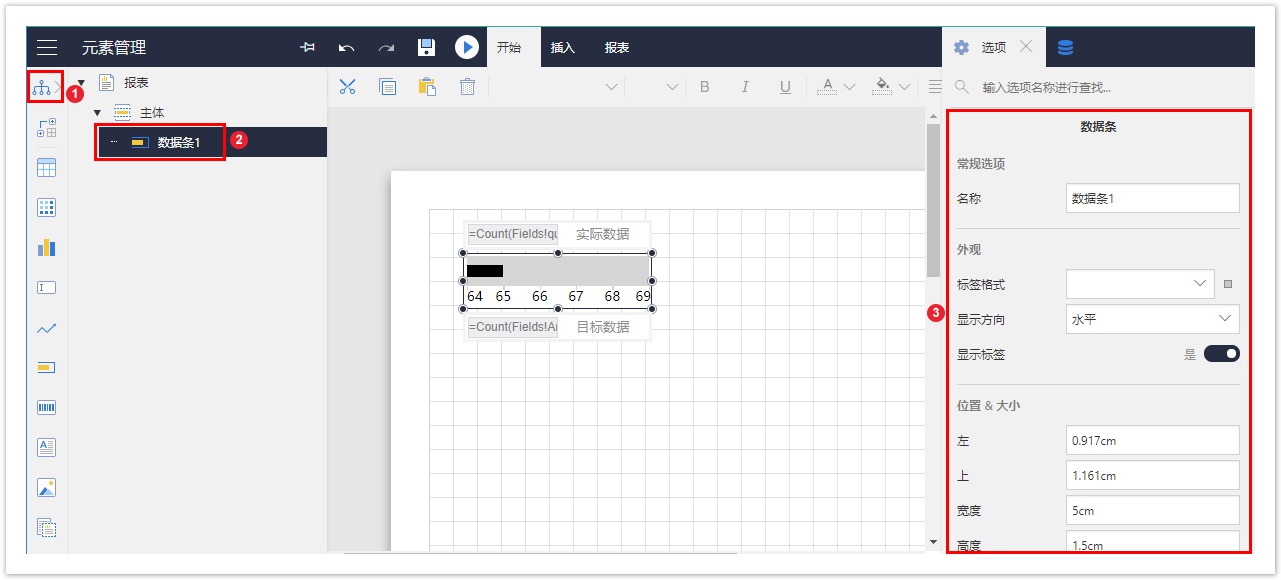Open the 标签格式 dropdown
The width and height of the screenshot is (1281, 580).
[x=1140, y=284]
